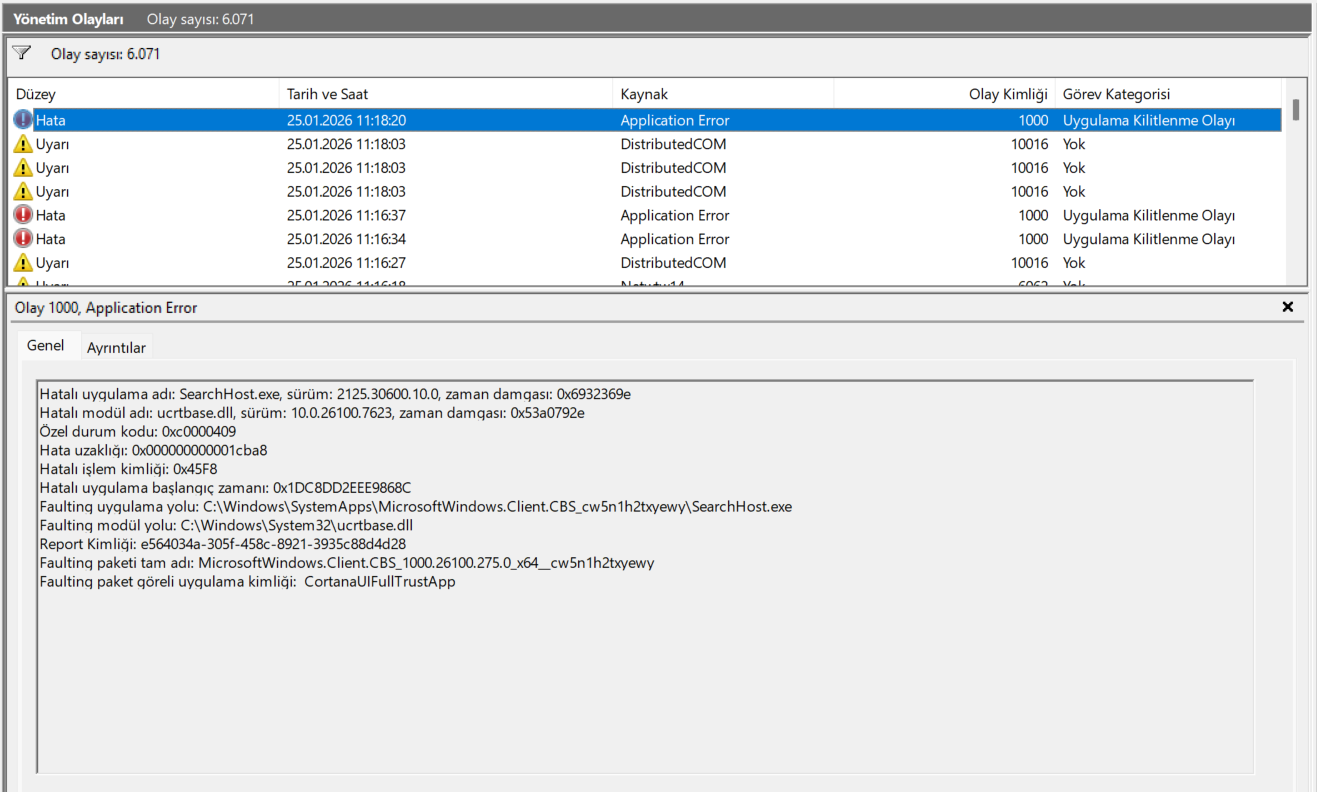Select the Application Error event at 11:16:37
This screenshot has width=1317, height=792.
[645, 215]
